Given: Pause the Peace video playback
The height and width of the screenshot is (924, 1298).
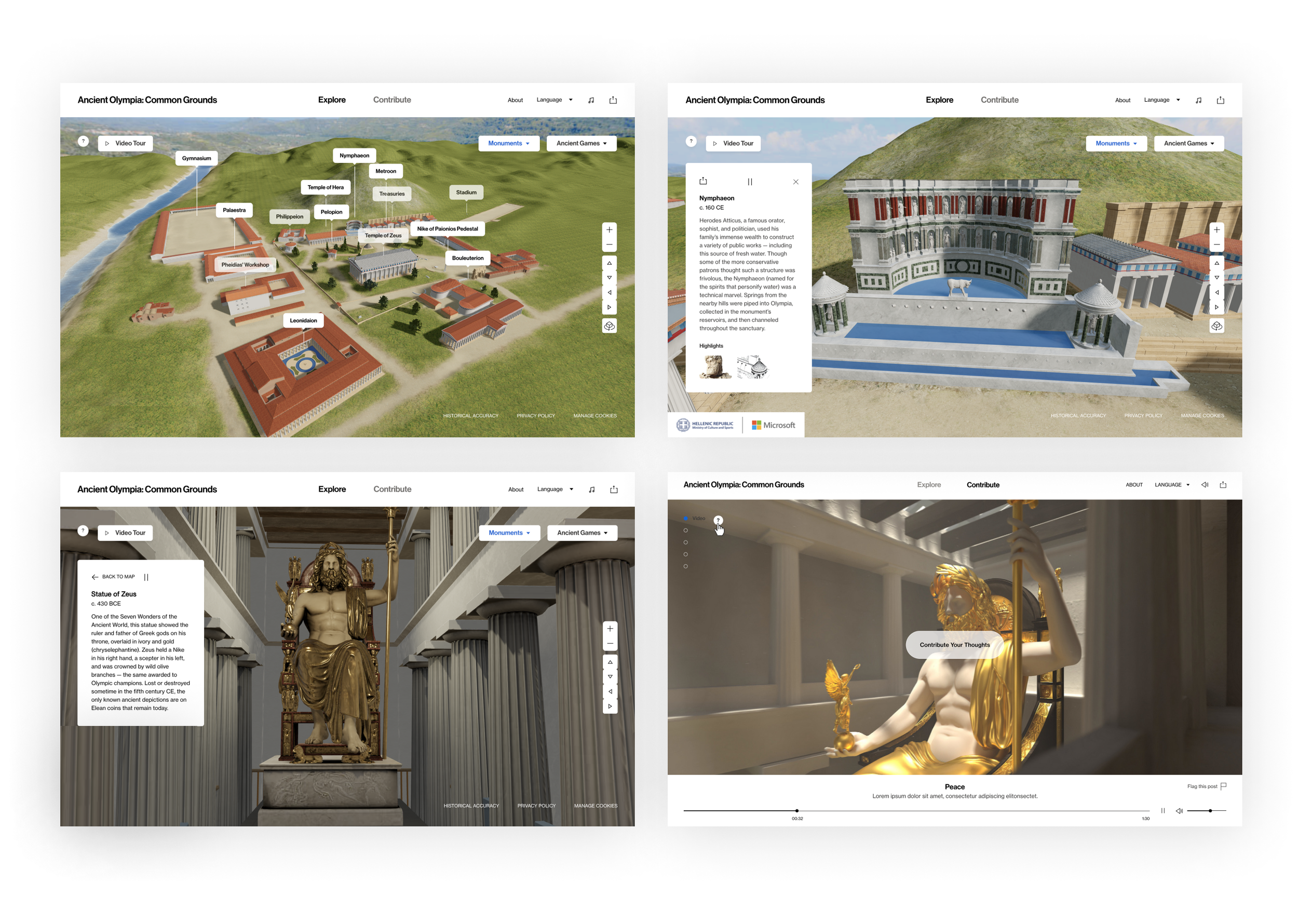Looking at the screenshot, I should pos(1162,810).
